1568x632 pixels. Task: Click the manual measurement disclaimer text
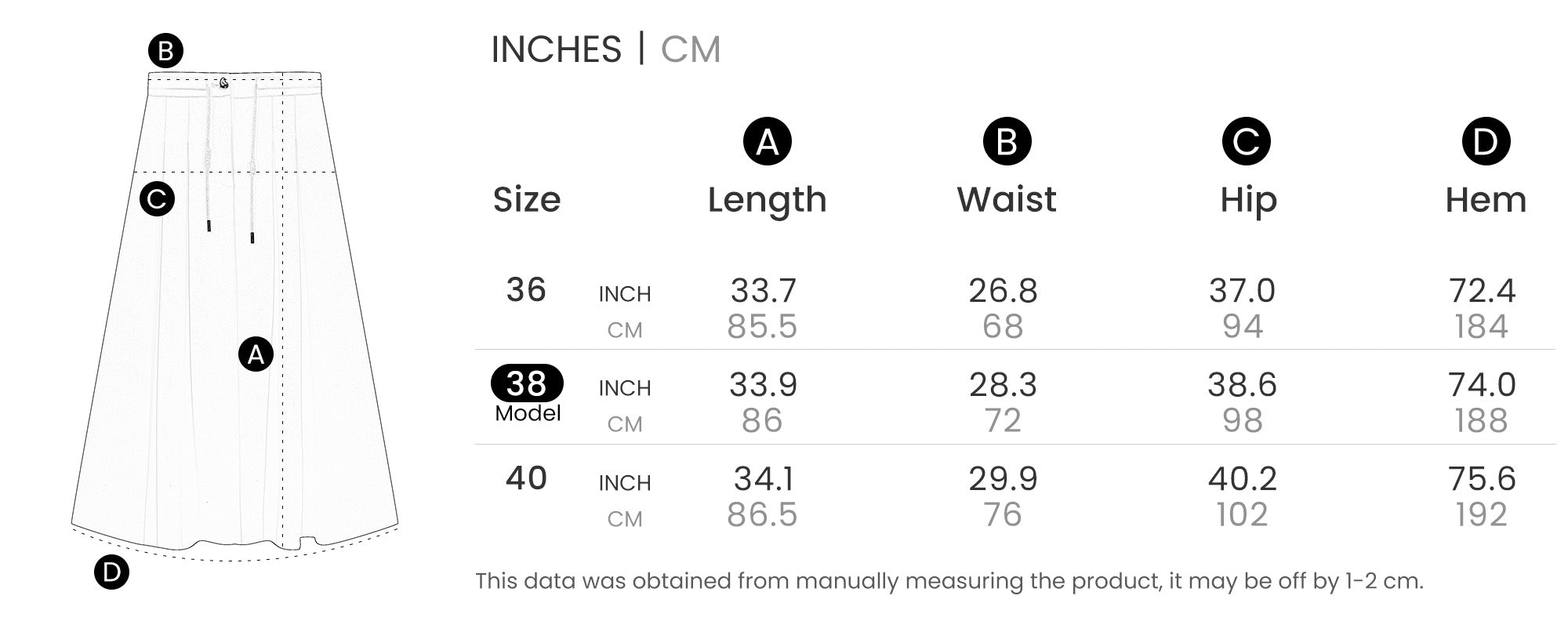949,581
